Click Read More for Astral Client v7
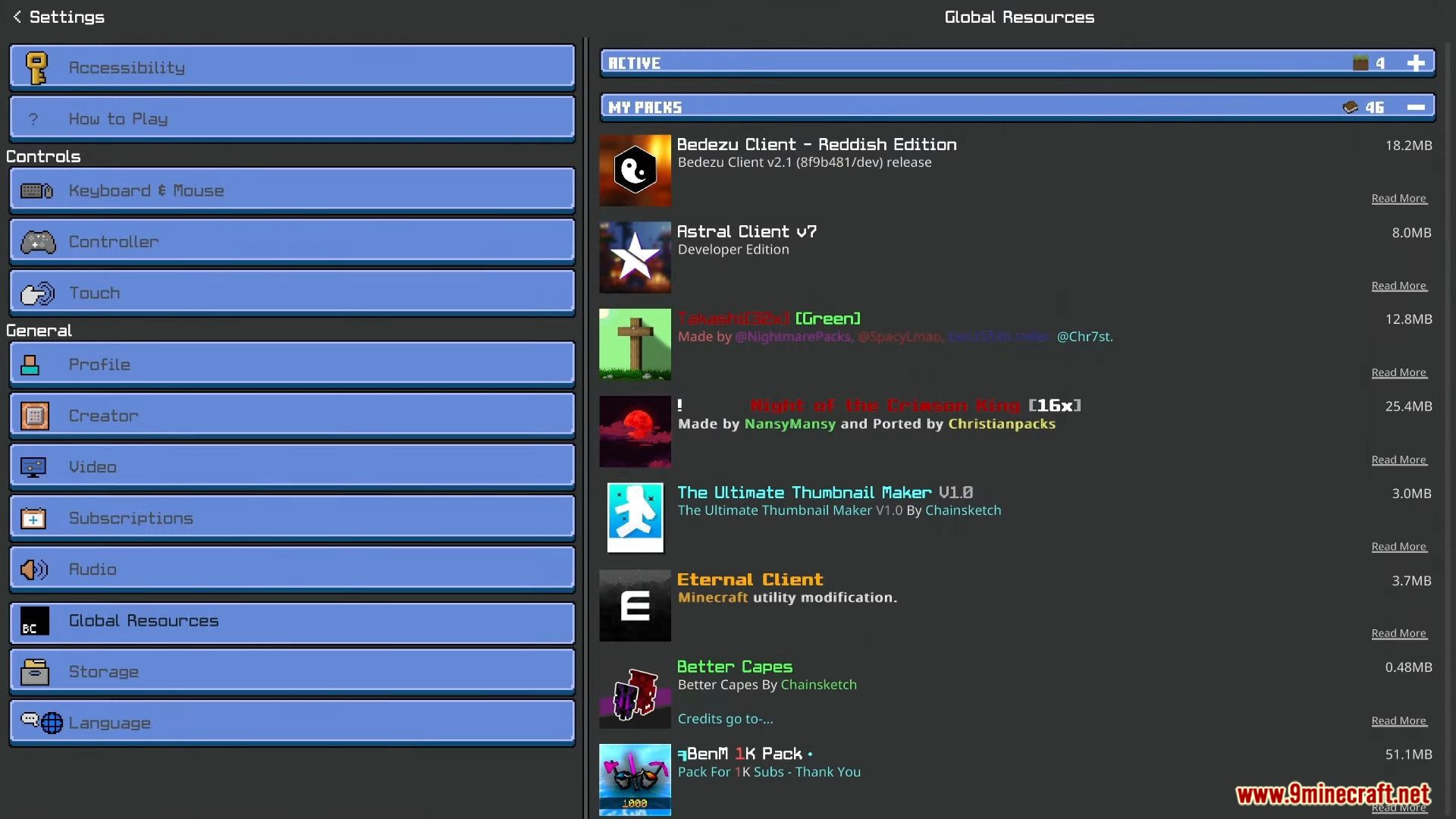Viewport: 1456px width, 819px height. point(1398,286)
